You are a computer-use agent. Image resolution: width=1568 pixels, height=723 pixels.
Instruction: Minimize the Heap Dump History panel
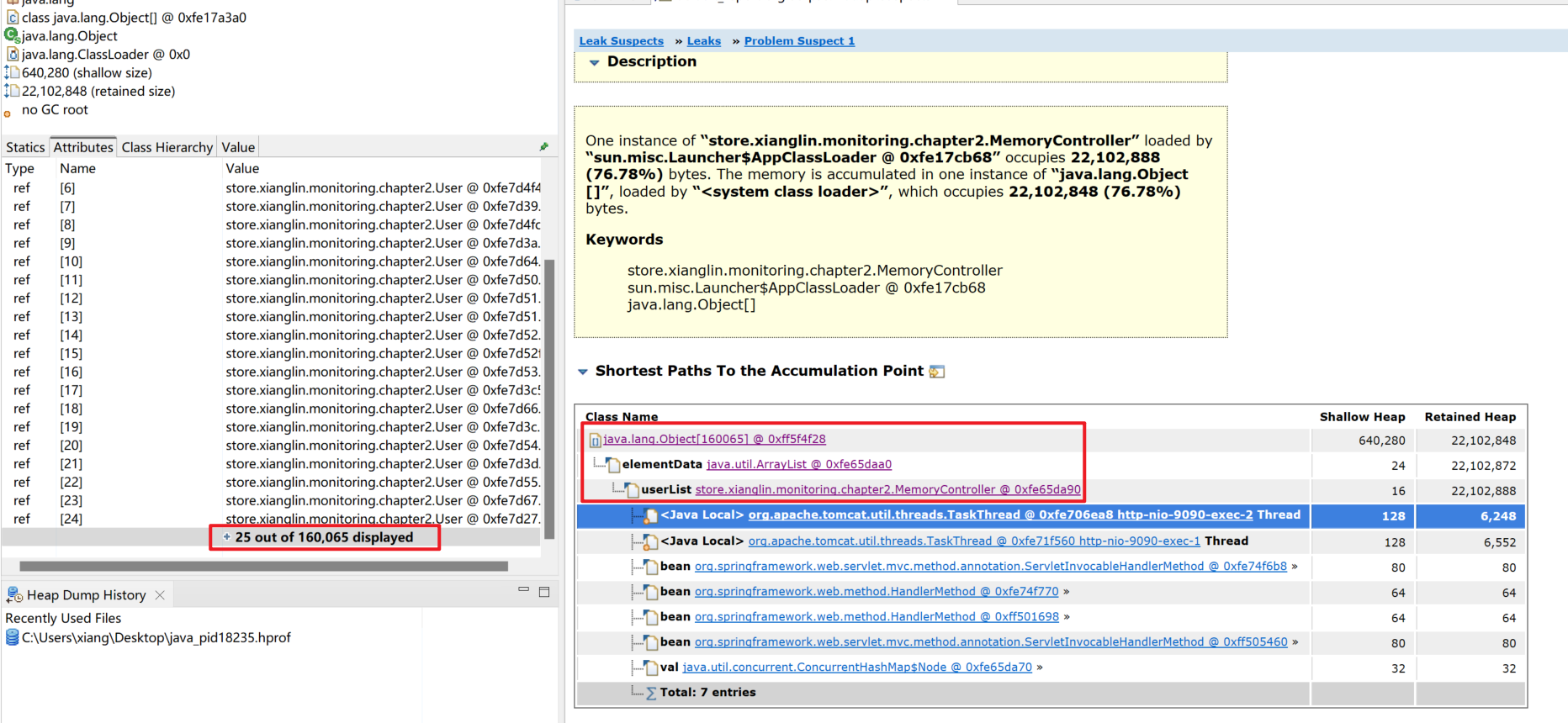click(523, 590)
